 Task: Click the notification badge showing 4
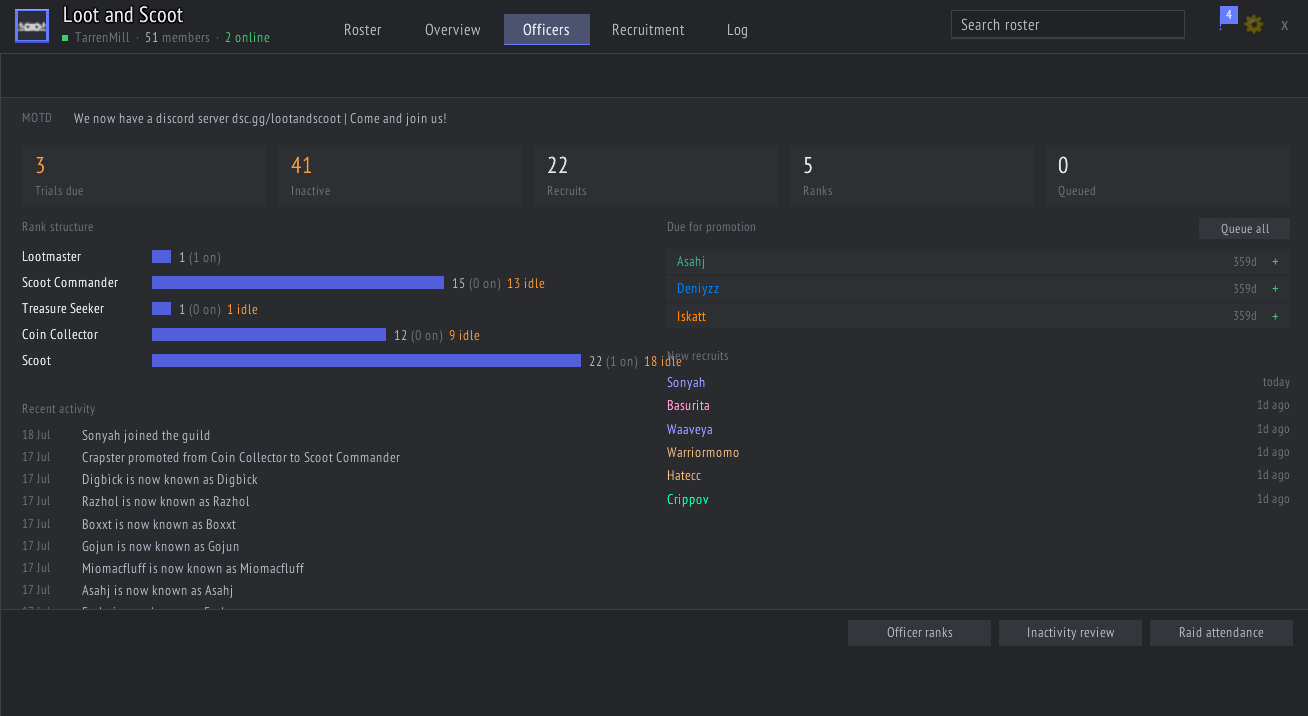click(x=1229, y=15)
